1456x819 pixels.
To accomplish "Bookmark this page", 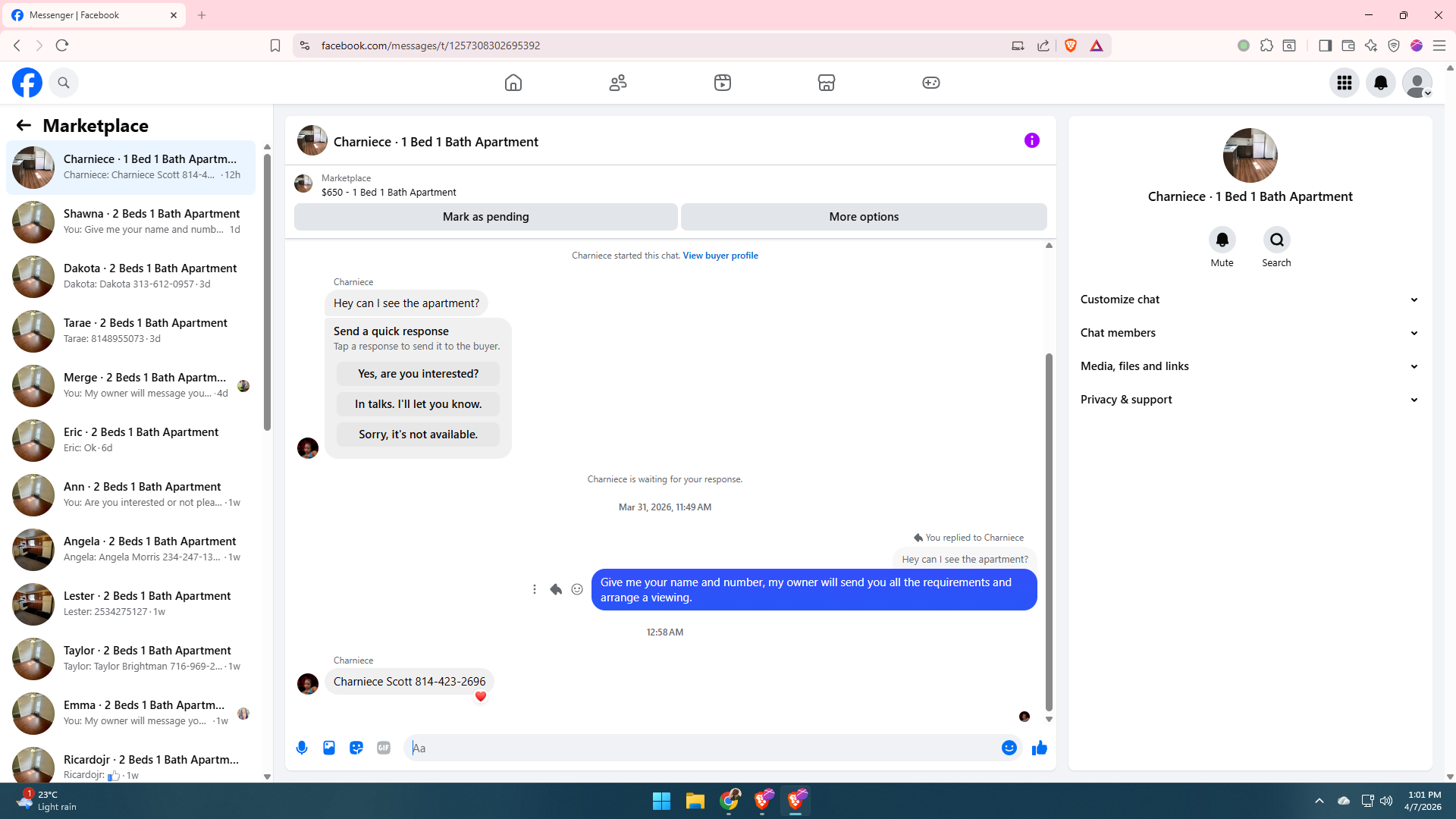I will point(275,45).
